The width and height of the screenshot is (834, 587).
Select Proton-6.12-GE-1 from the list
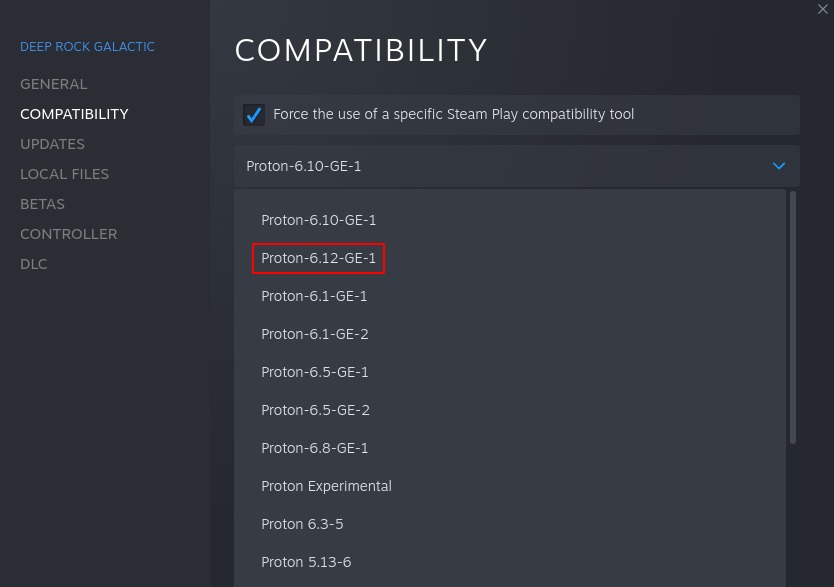318,258
